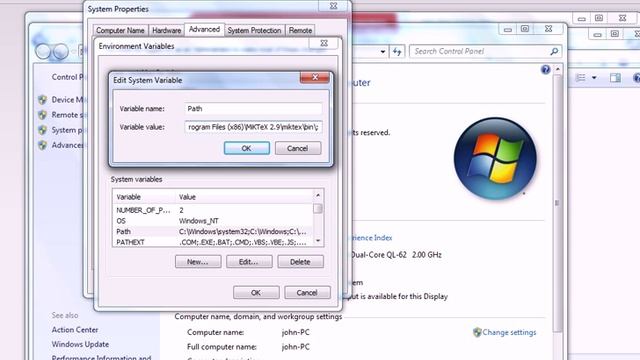Open Windows Update link
This screenshot has width=640, height=360.
pyautogui.click(x=80, y=344)
